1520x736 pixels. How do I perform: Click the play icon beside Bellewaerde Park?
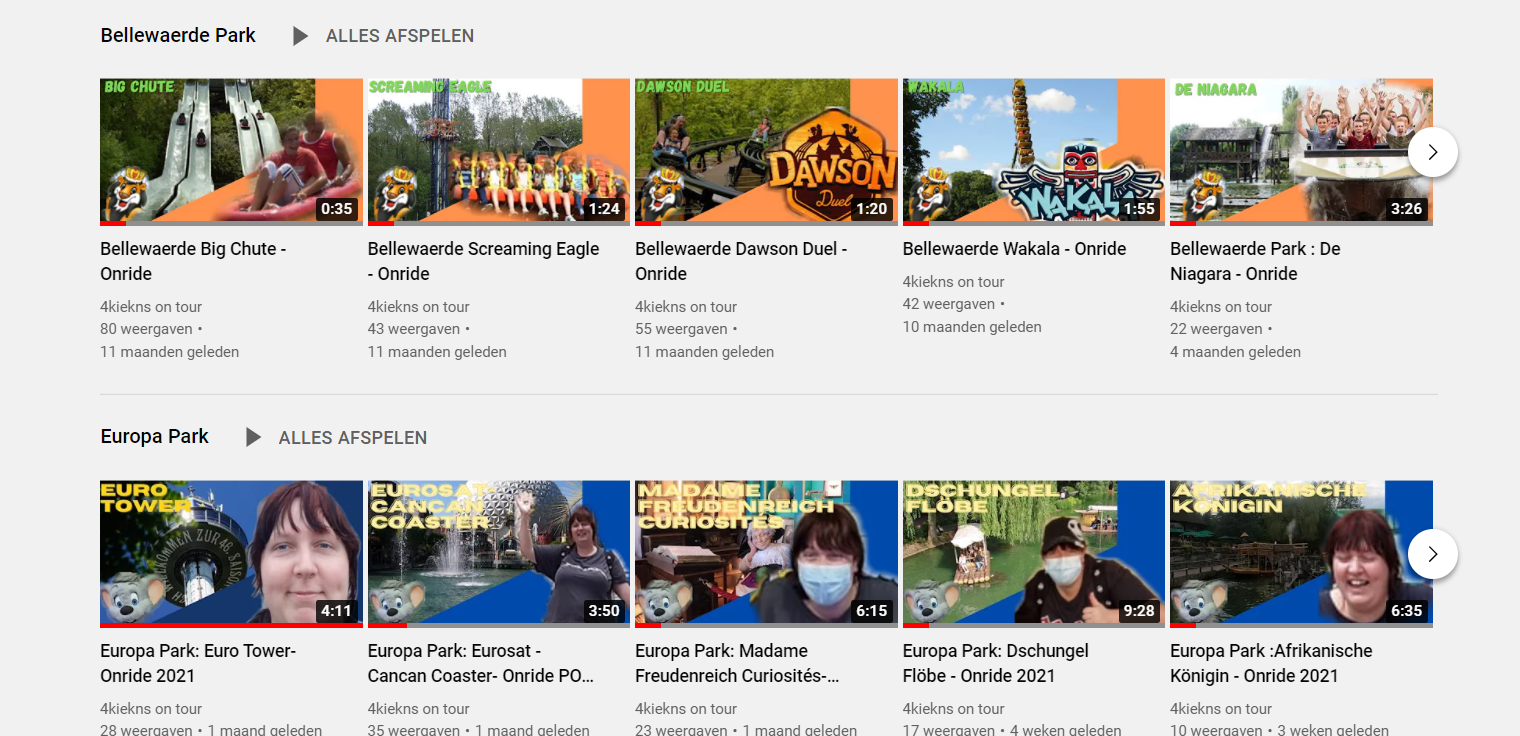300,36
